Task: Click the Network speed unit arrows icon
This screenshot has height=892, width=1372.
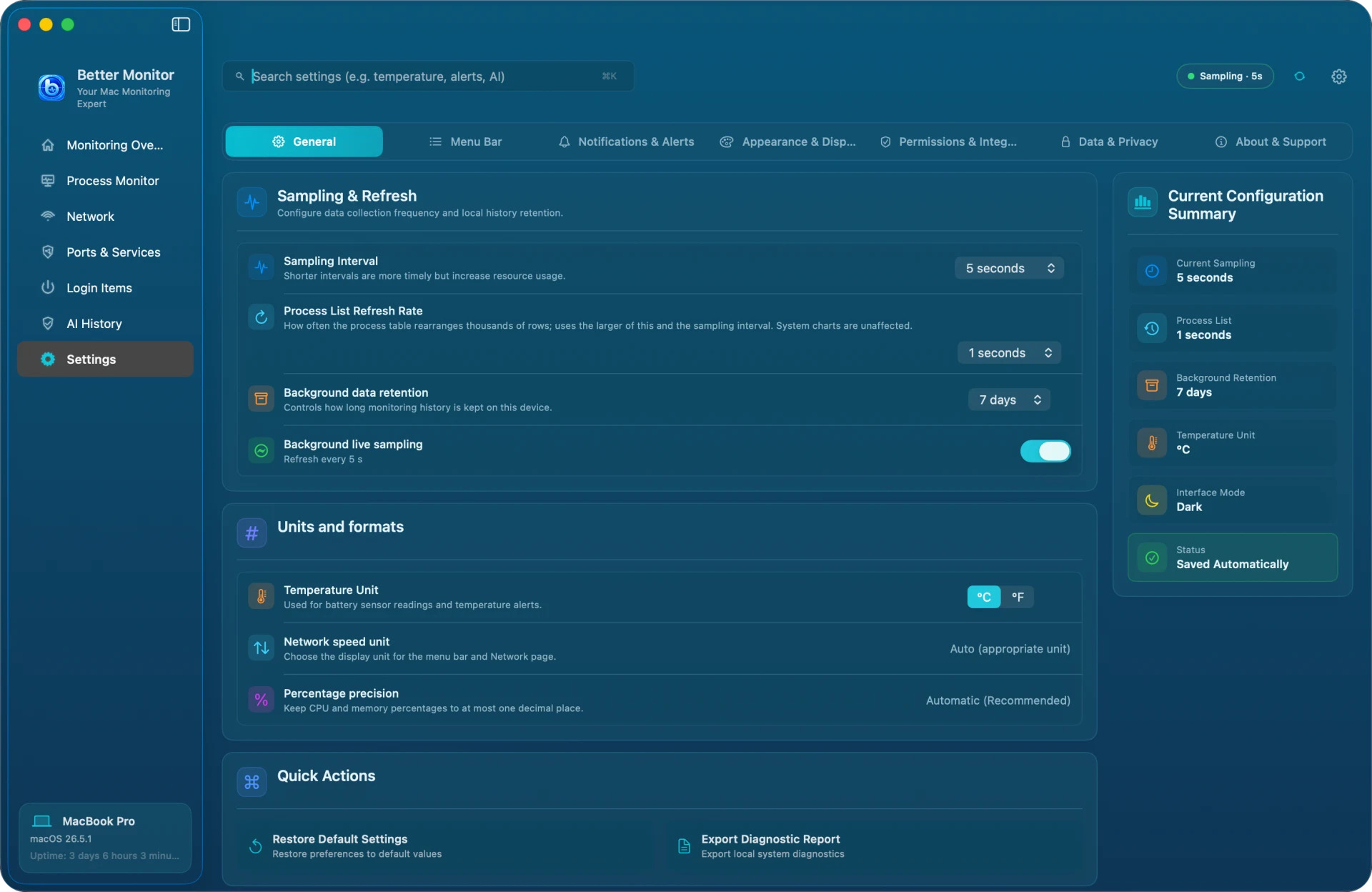Action: [x=262, y=648]
